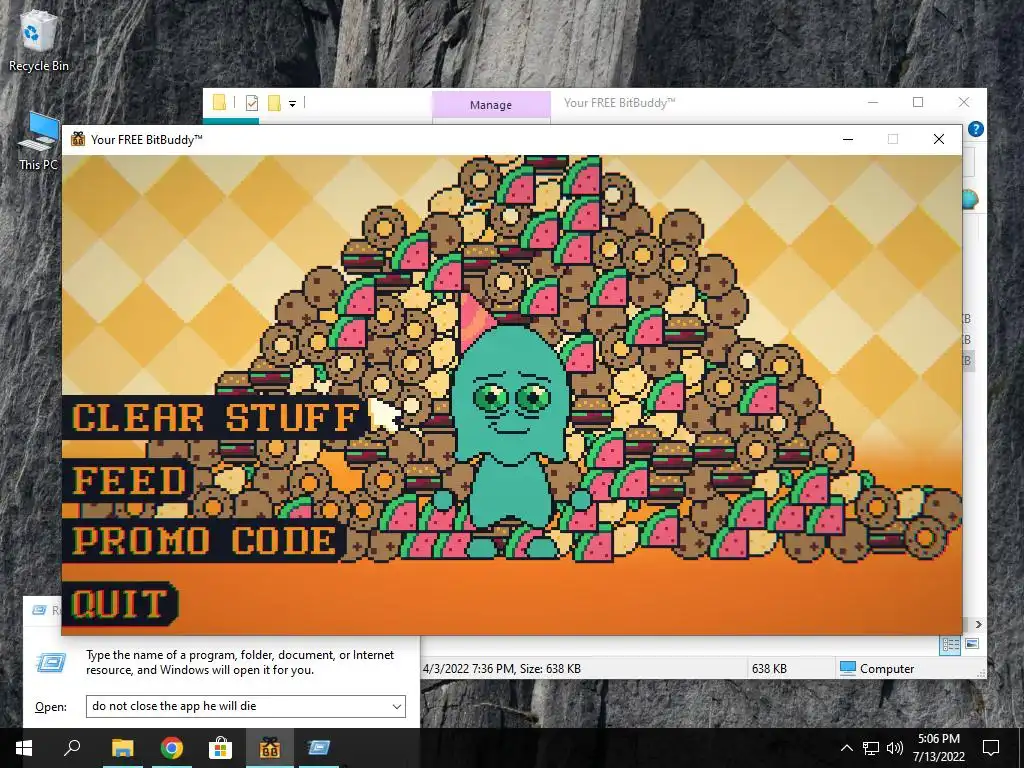Switch to Run dialog taskbar icon
Screen dimensions: 1024x768
[319, 748]
